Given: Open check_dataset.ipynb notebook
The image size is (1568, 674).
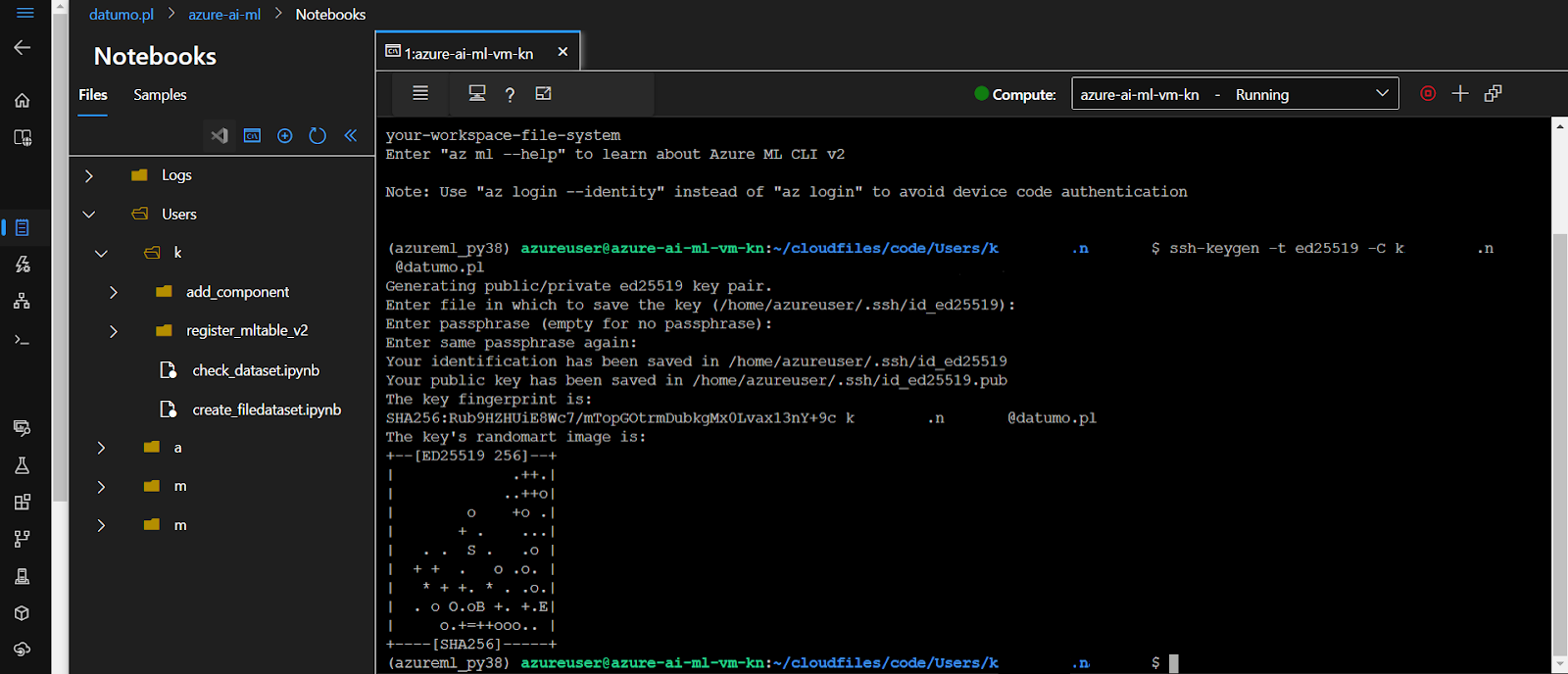Looking at the screenshot, I should [256, 370].
